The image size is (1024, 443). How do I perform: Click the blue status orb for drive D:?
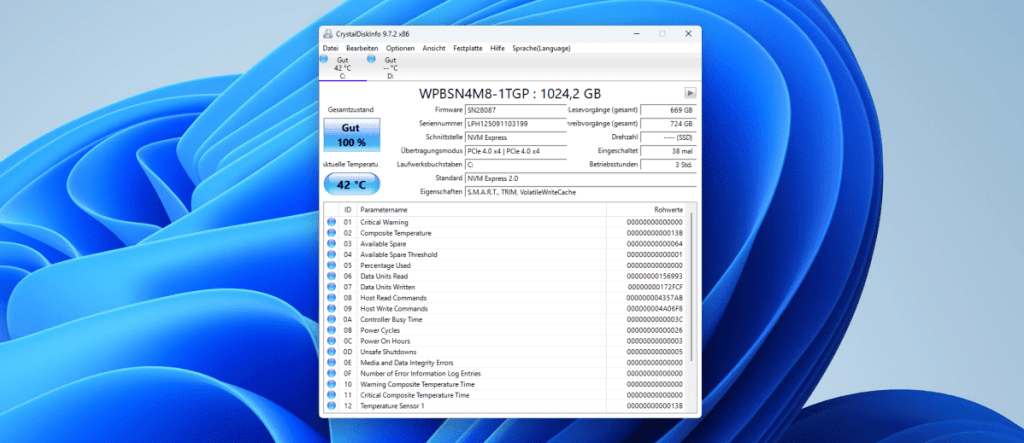click(x=372, y=60)
